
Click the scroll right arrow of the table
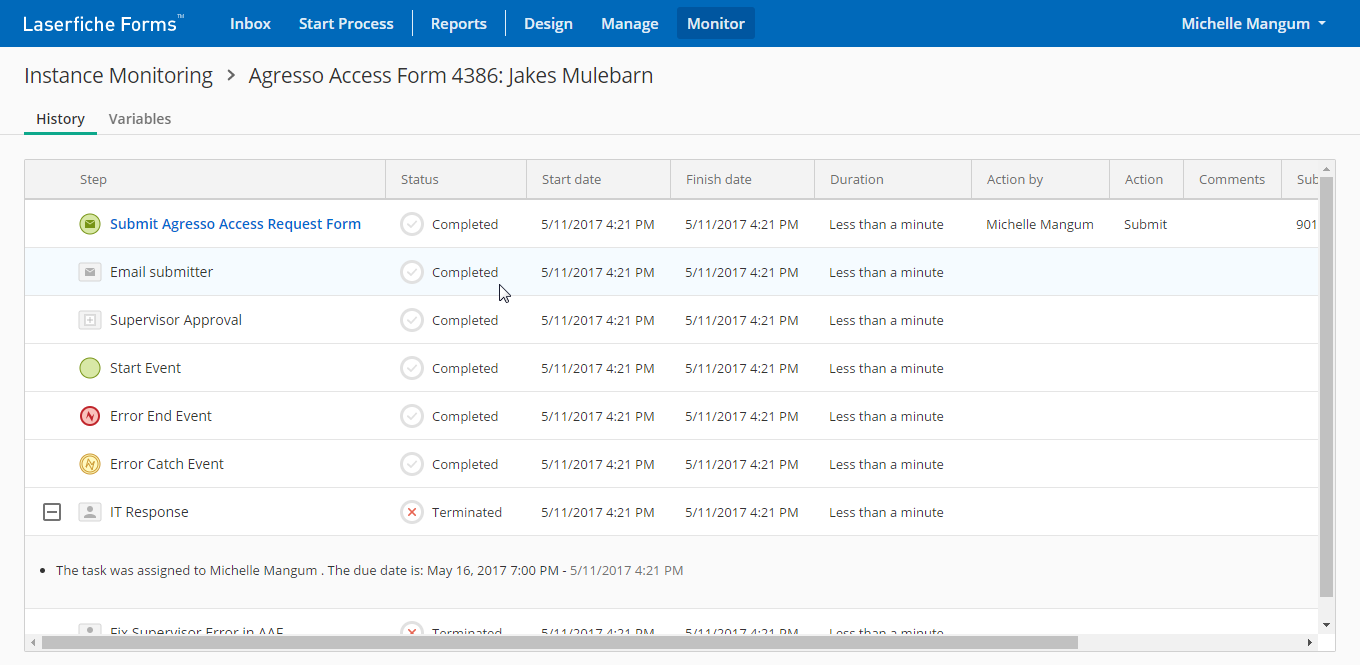pos(1311,642)
